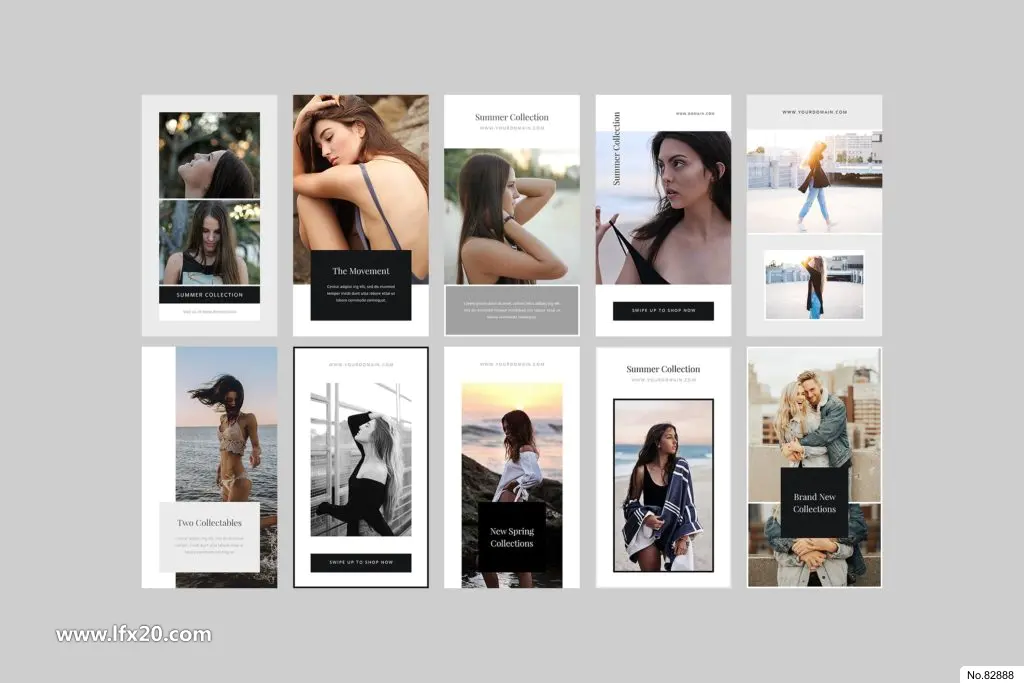This screenshot has width=1024, height=683.
Task: Open "WWW.YOURDOMAIN.COM" above the black-and-white photo
Action: pyautogui.click(x=360, y=365)
